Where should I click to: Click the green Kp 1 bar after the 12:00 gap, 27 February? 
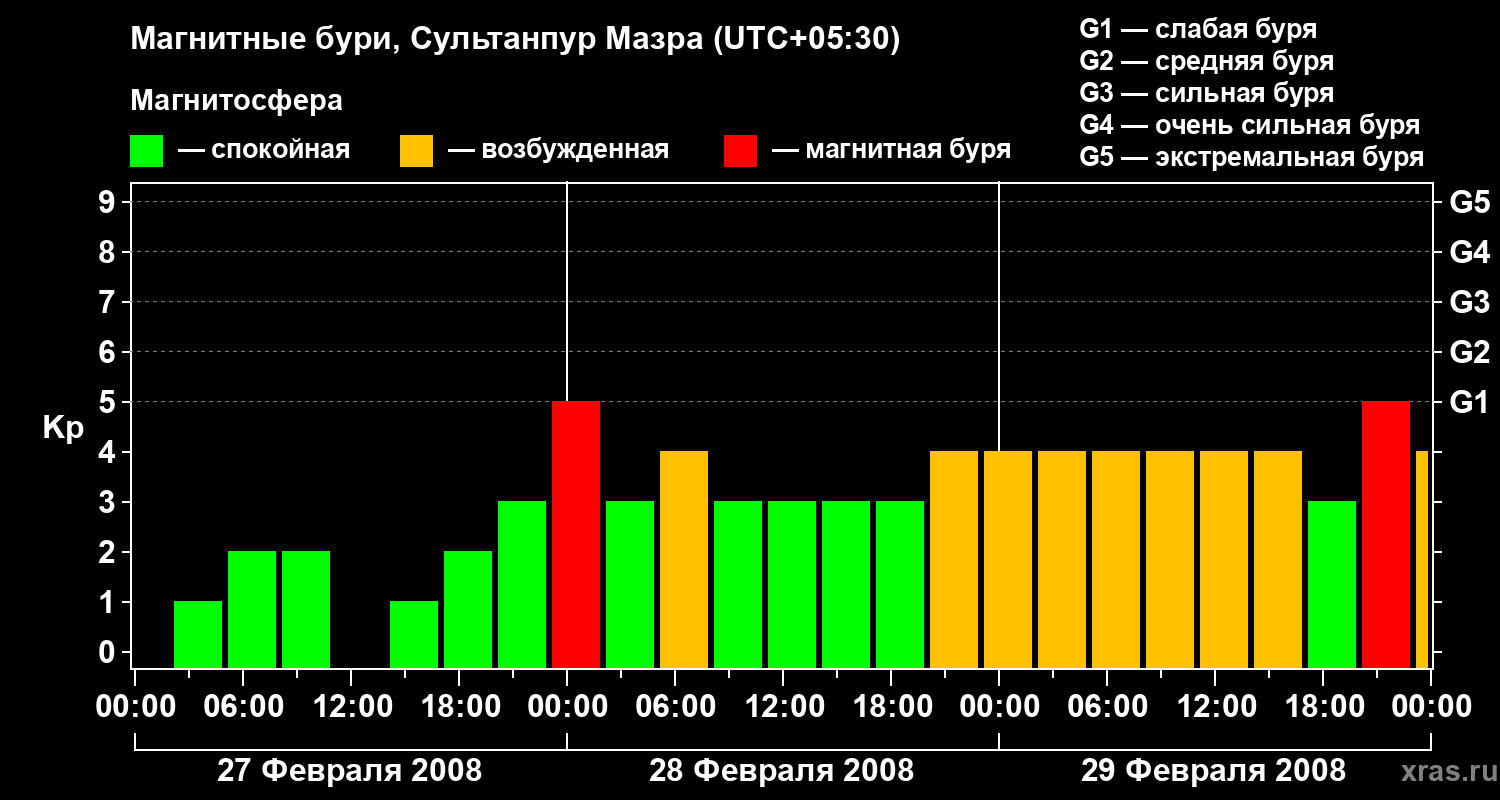coord(414,634)
